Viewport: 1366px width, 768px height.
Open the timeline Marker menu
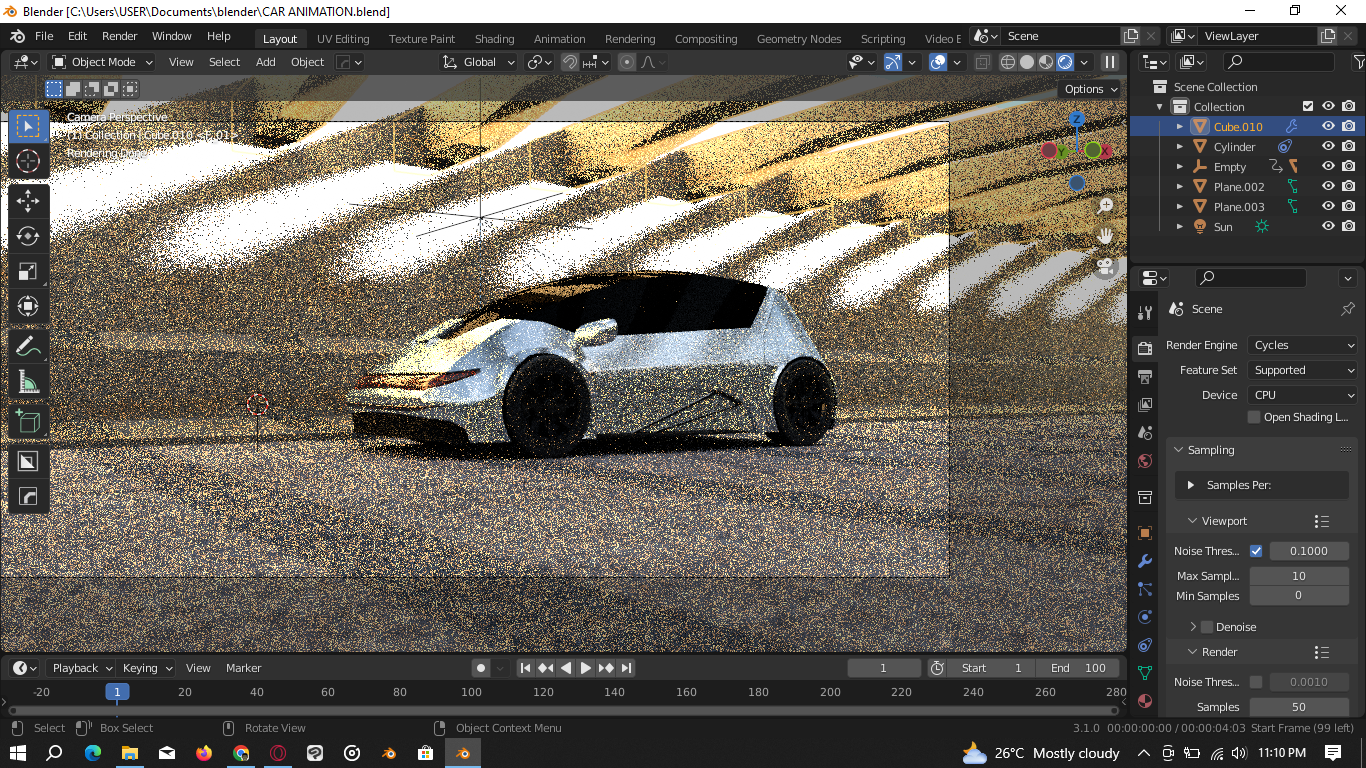(243, 668)
